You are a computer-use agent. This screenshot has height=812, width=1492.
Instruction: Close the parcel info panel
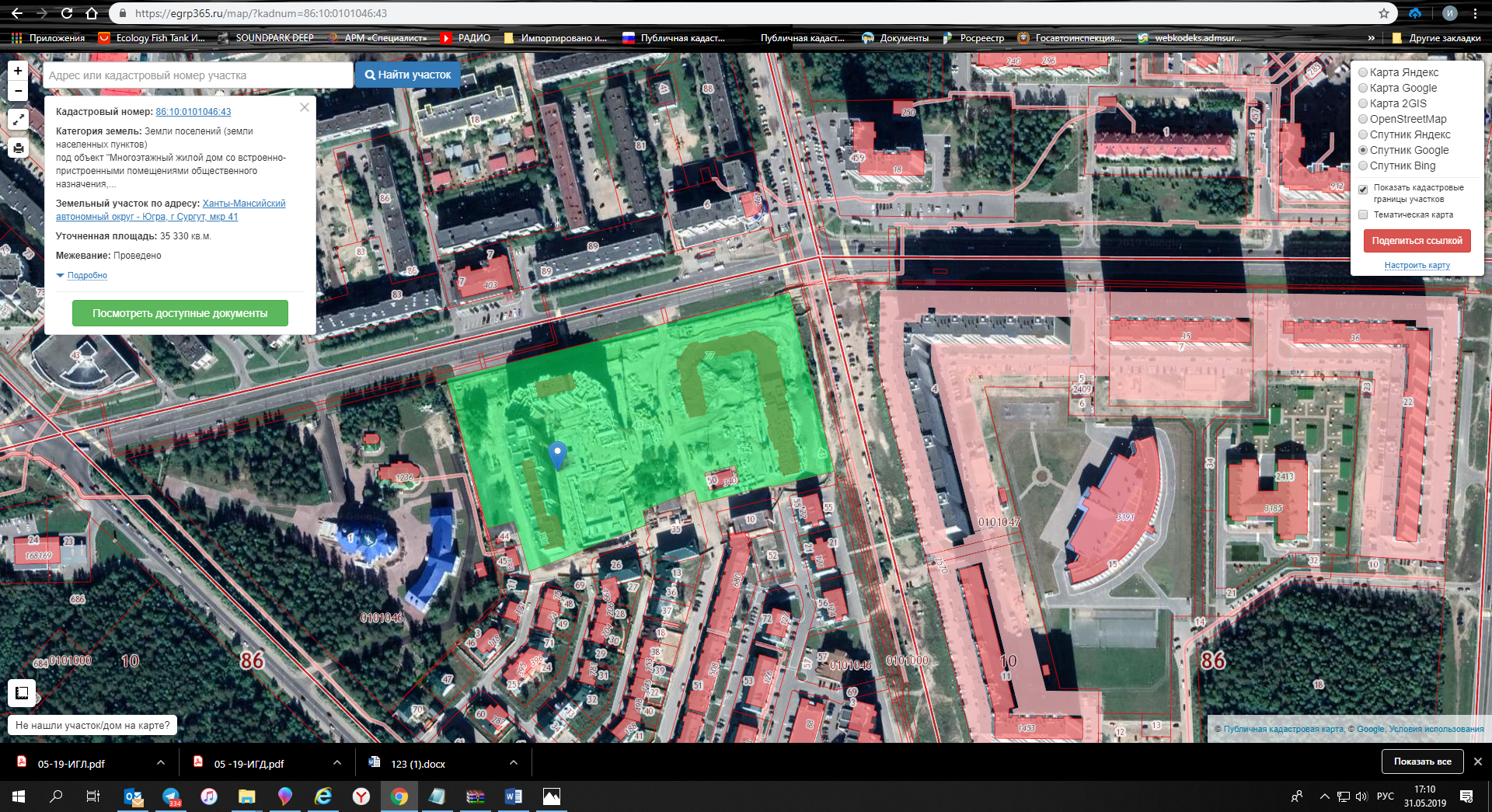305,108
